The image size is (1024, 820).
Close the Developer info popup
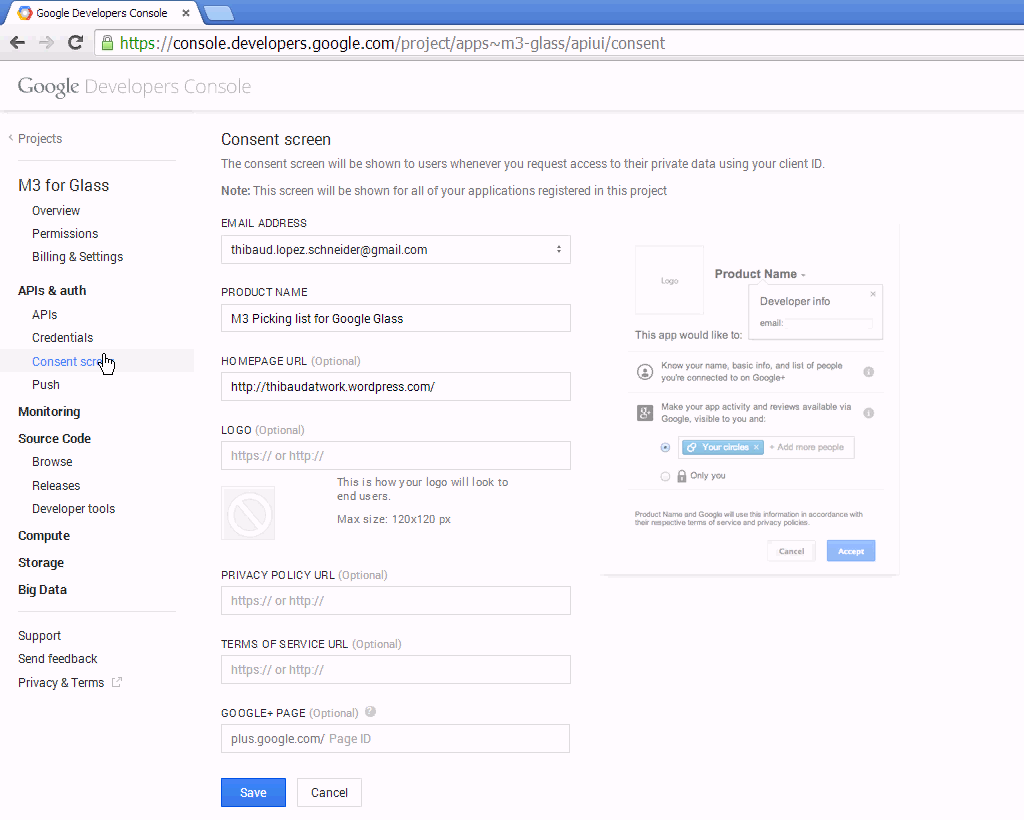(872, 294)
